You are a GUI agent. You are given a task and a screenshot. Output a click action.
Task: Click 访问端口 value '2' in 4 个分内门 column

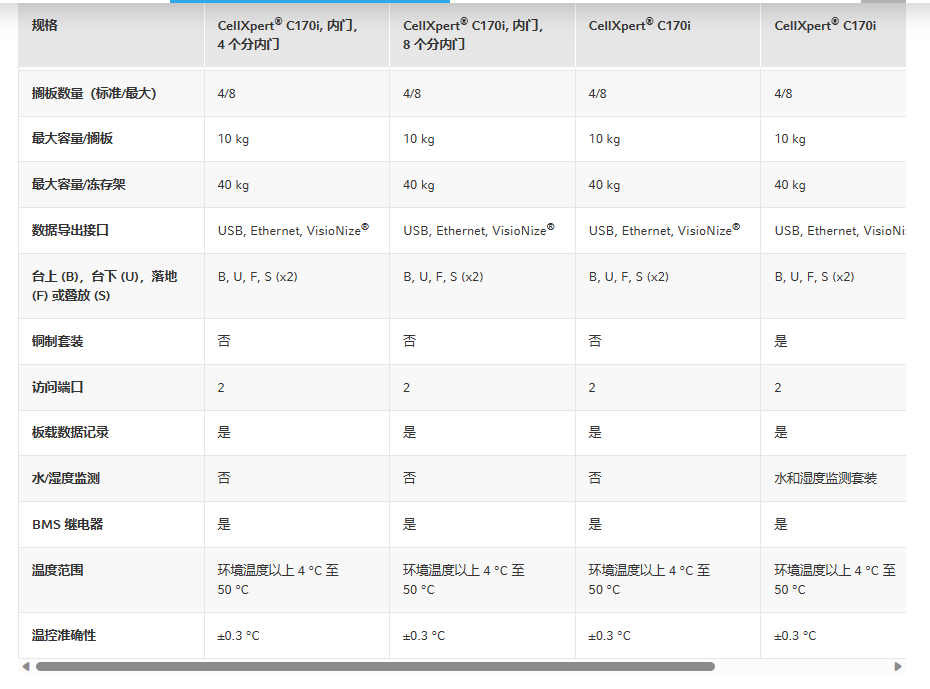(x=221, y=388)
